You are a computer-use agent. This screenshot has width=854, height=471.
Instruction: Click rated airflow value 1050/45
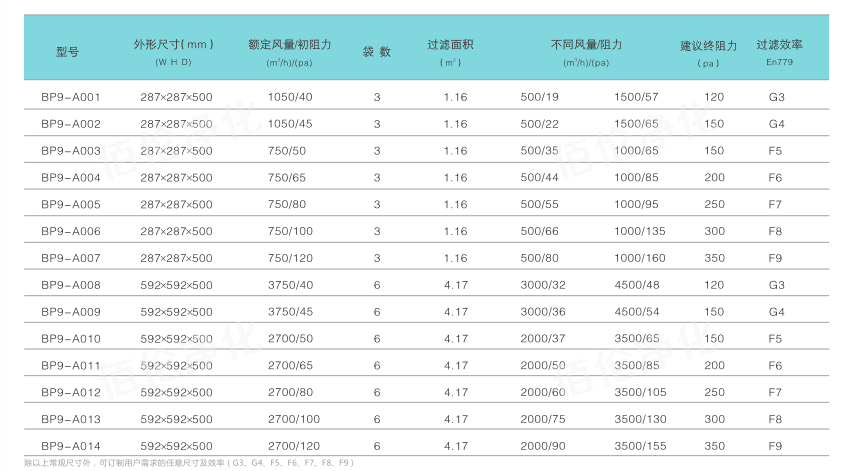(290, 124)
